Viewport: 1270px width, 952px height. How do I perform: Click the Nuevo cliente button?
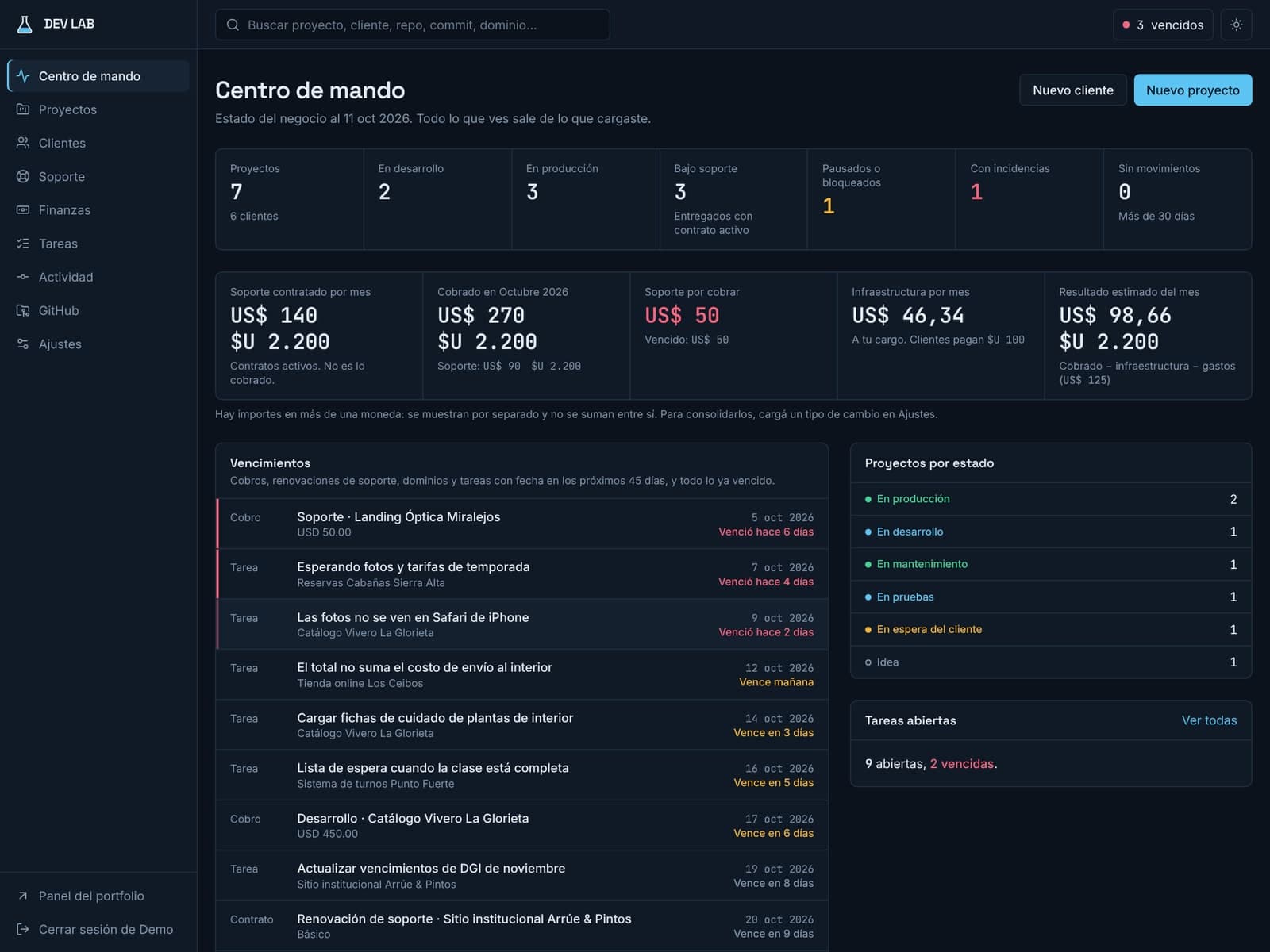(x=1072, y=90)
